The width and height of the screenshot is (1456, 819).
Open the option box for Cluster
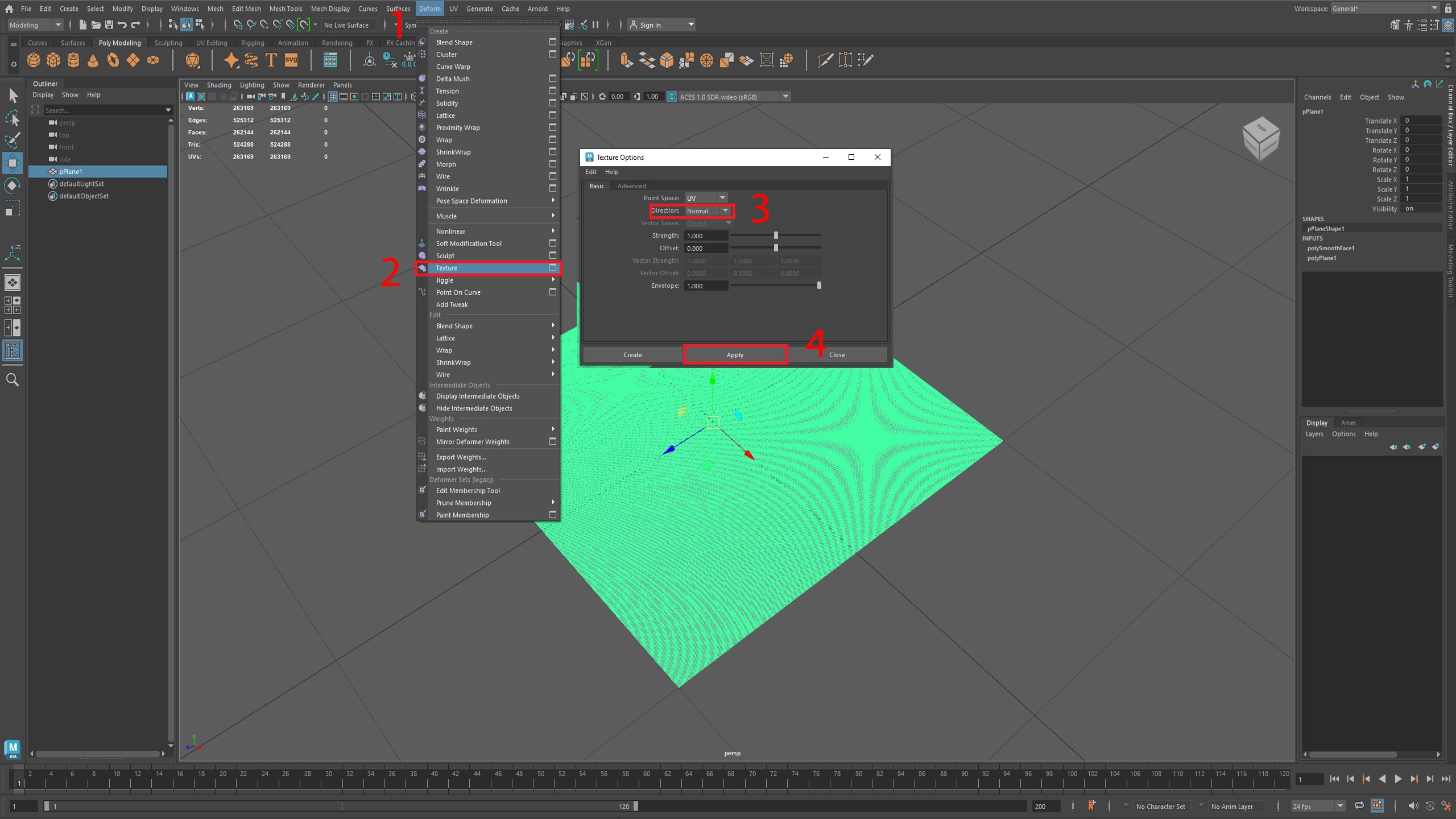coord(552,55)
